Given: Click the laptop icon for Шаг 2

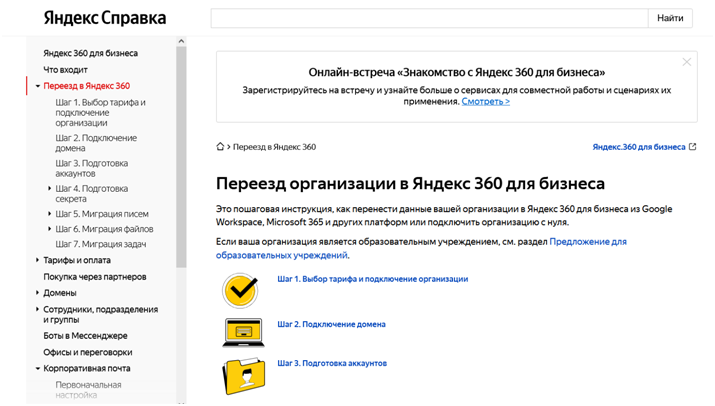Looking at the screenshot, I should (x=244, y=333).
